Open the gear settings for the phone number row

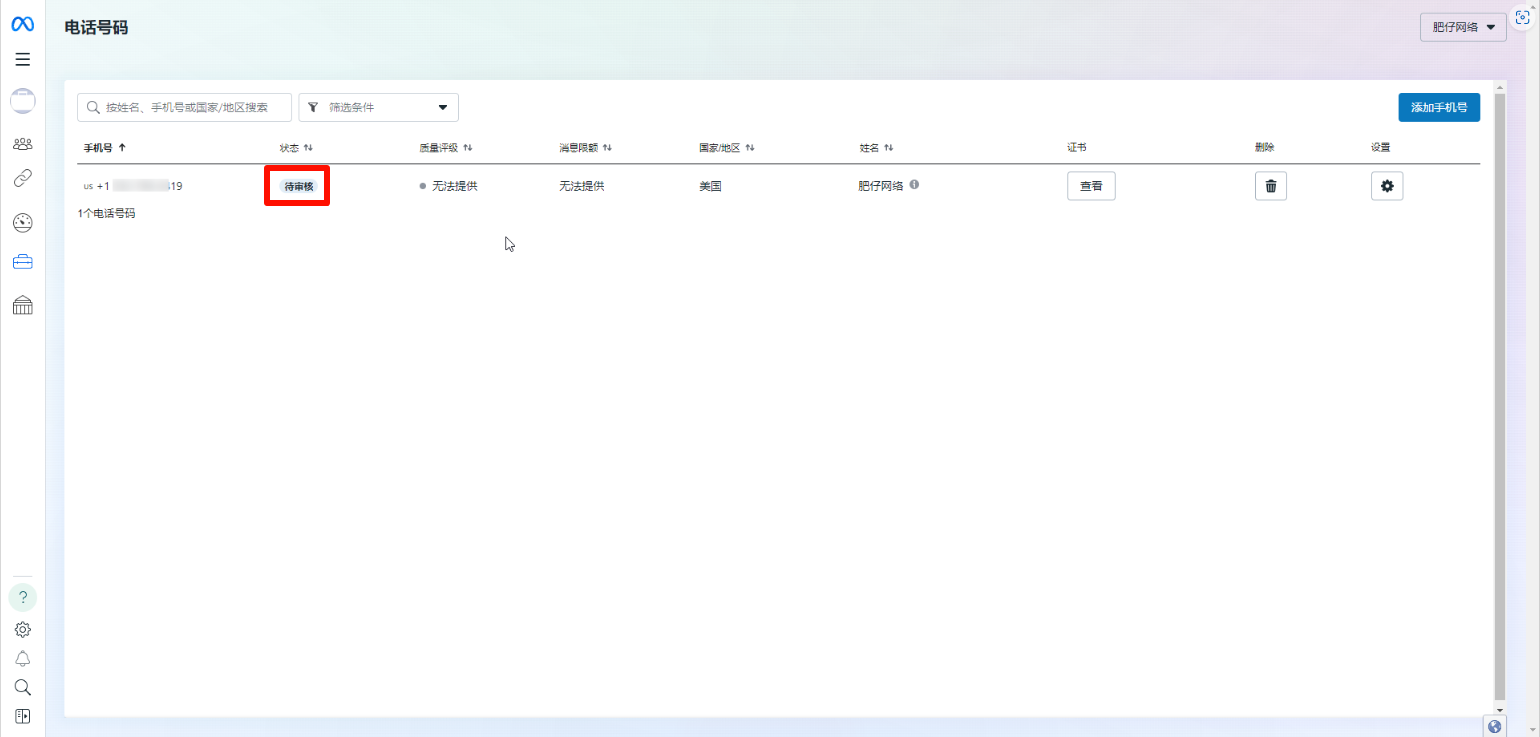[1386, 186]
